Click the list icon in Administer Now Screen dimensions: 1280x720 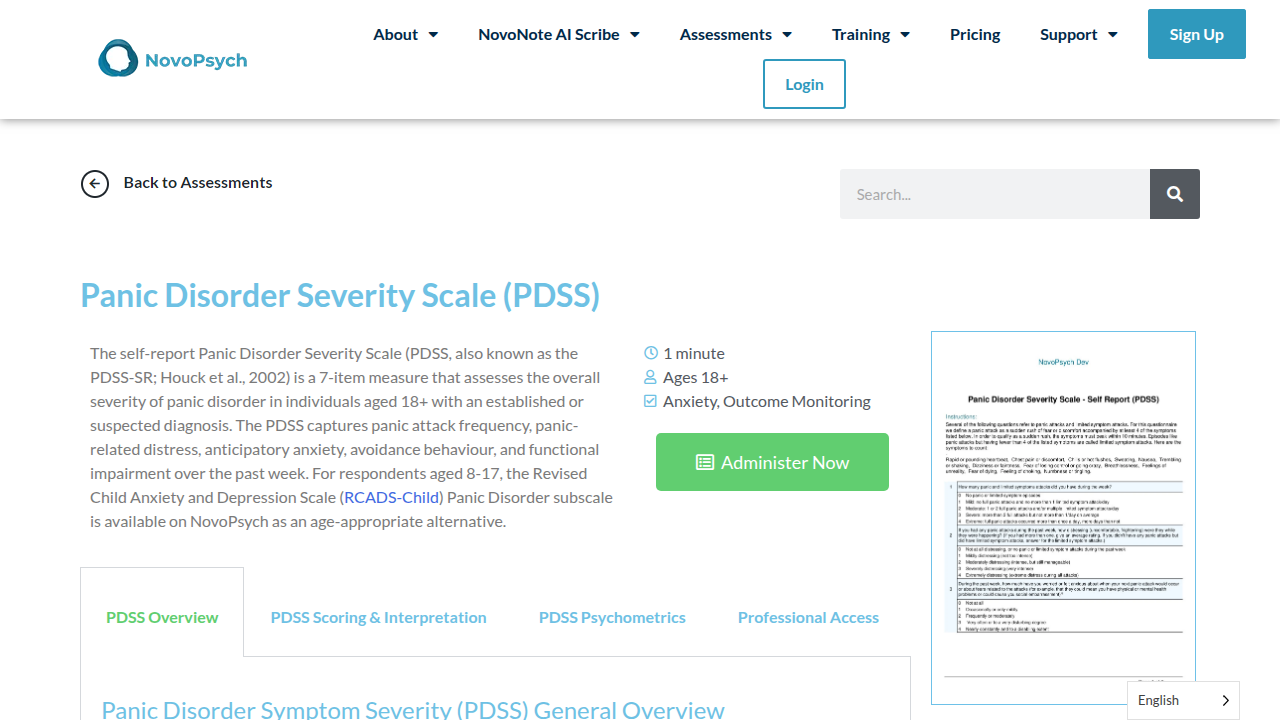point(705,462)
